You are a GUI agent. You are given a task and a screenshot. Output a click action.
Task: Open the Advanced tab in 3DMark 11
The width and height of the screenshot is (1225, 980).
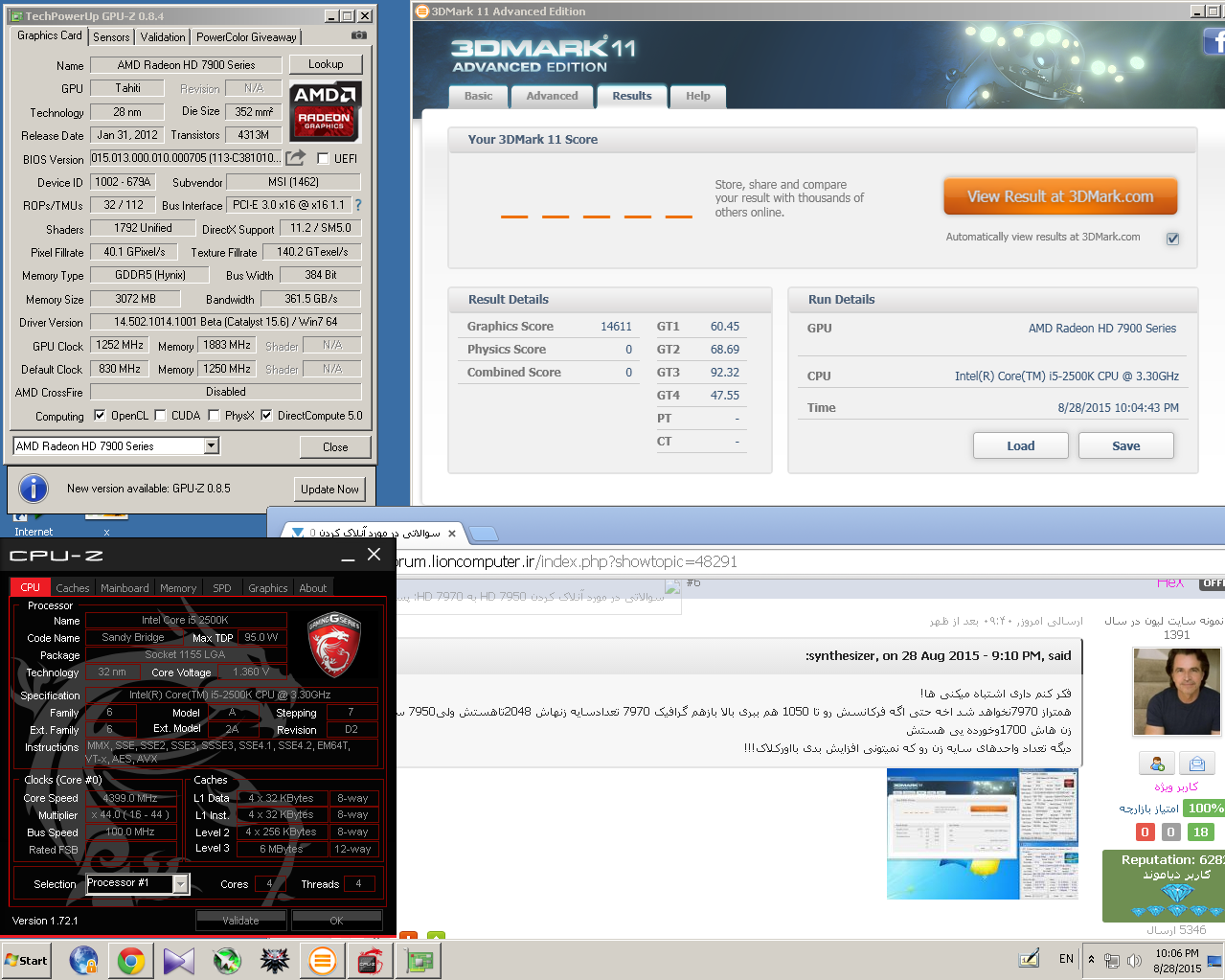tap(552, 97)
